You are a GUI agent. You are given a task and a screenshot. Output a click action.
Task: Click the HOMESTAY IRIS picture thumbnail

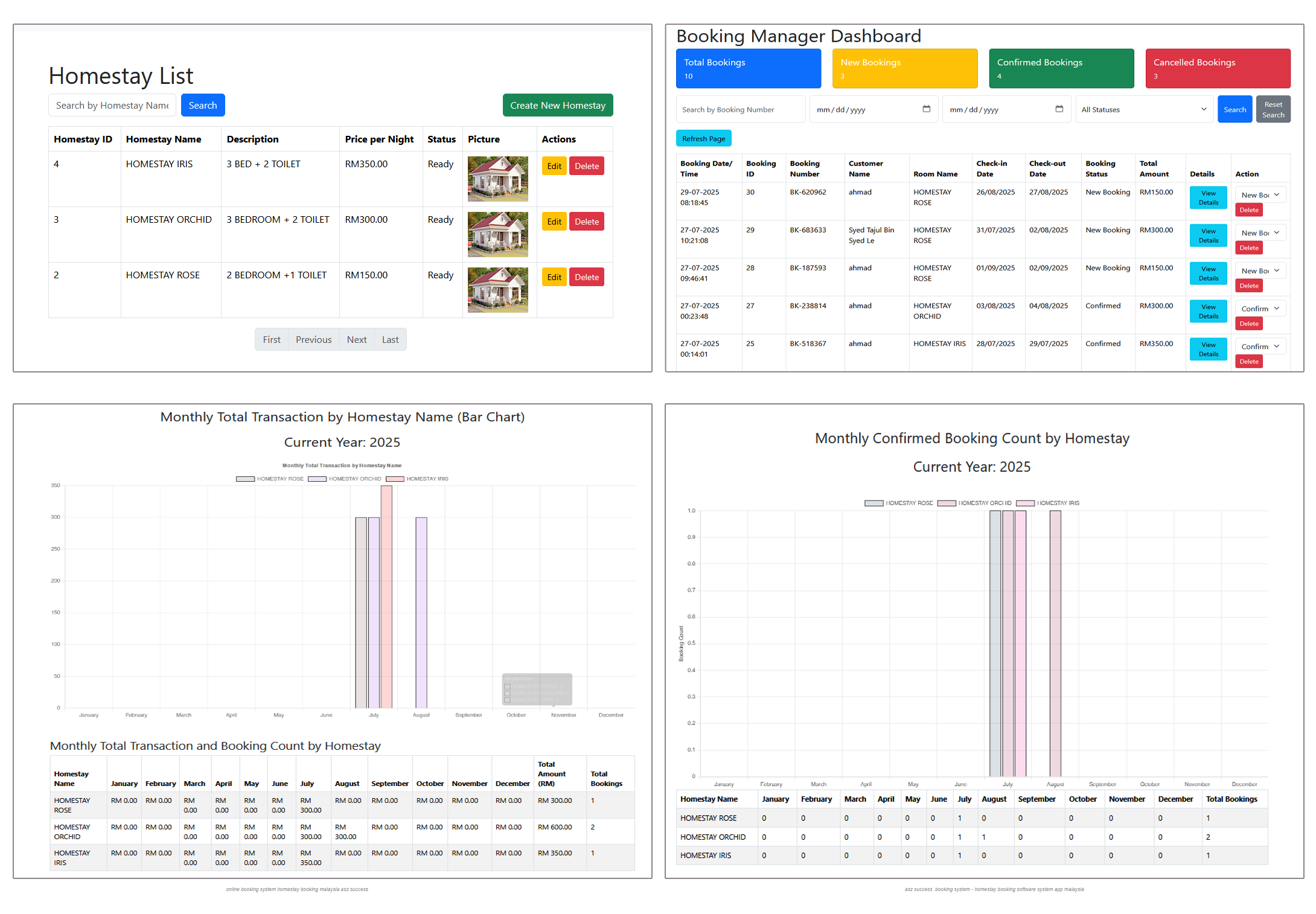(x=497, y=179)
